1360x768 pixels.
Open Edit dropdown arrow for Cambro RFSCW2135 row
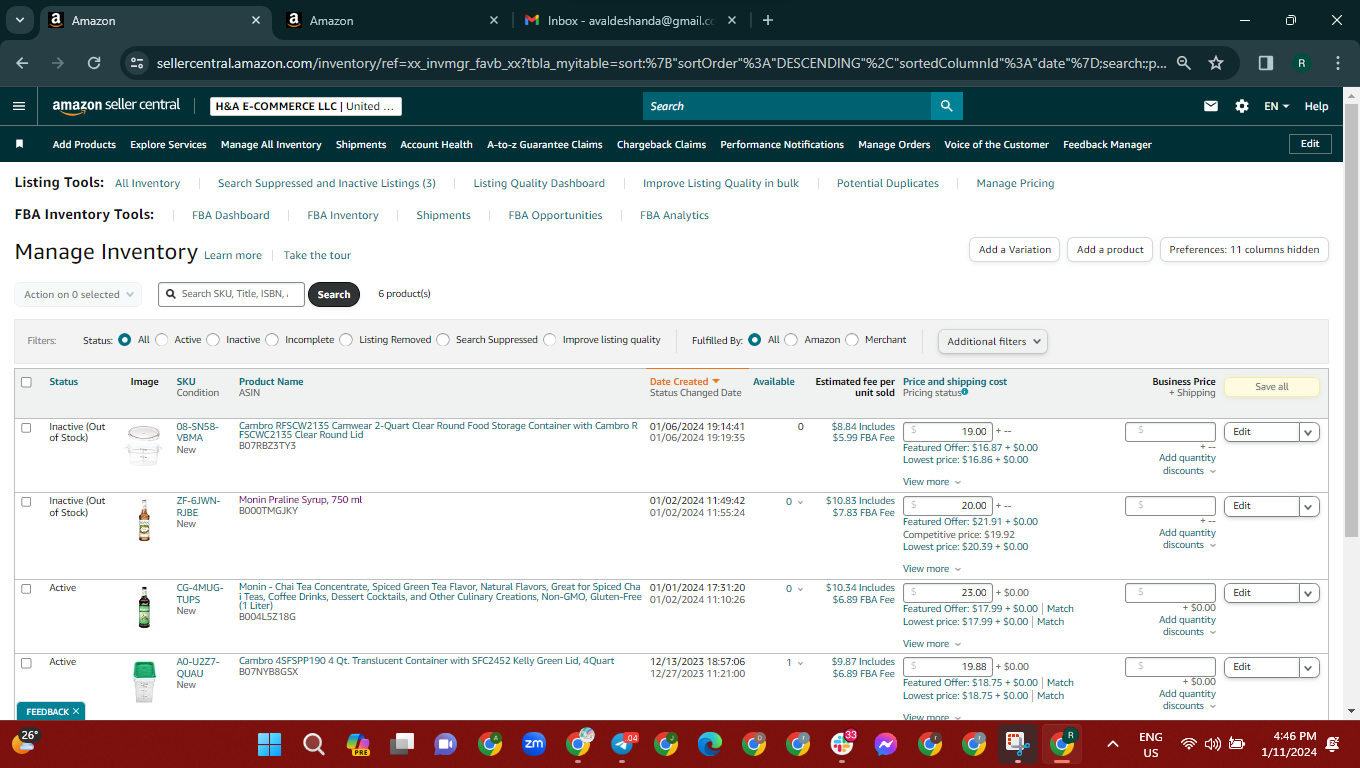pyautogui.click(x=1309, y=432)
